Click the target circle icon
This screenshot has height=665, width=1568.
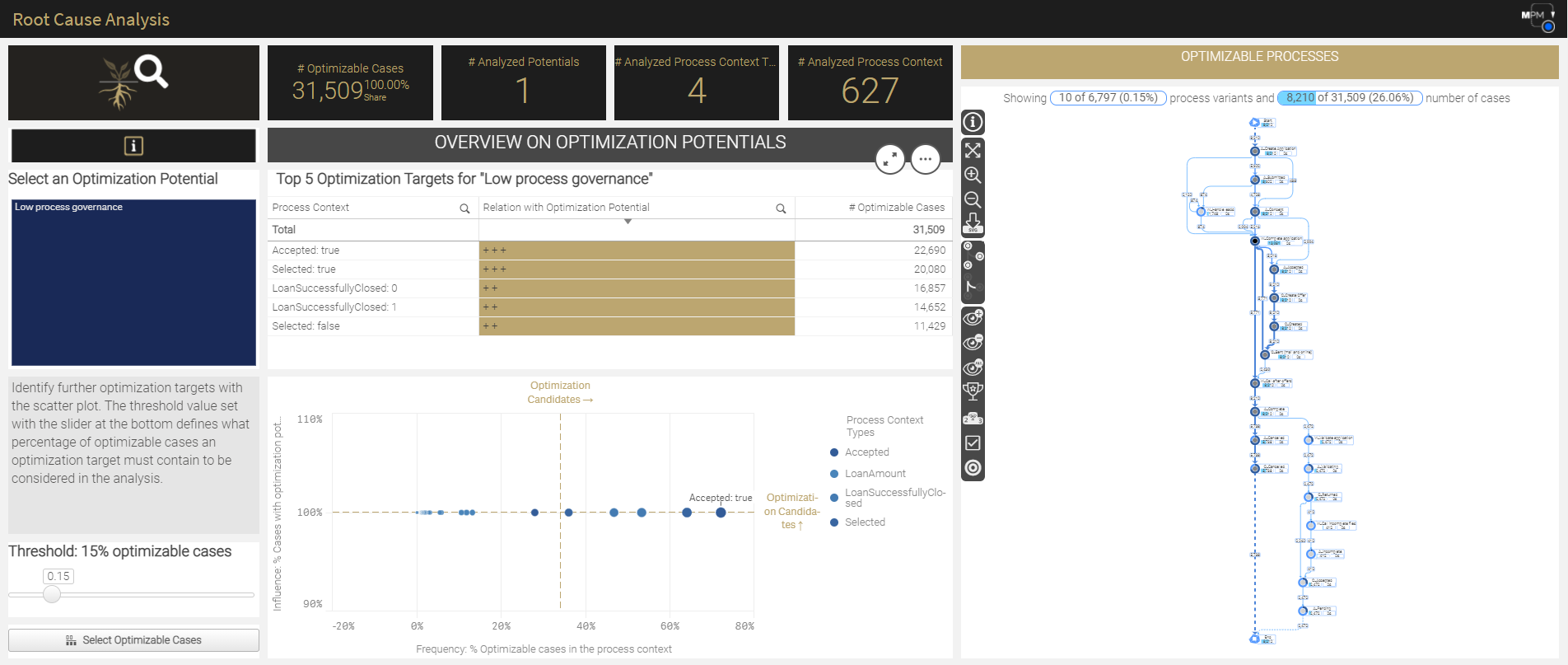(x=973, y=468)
